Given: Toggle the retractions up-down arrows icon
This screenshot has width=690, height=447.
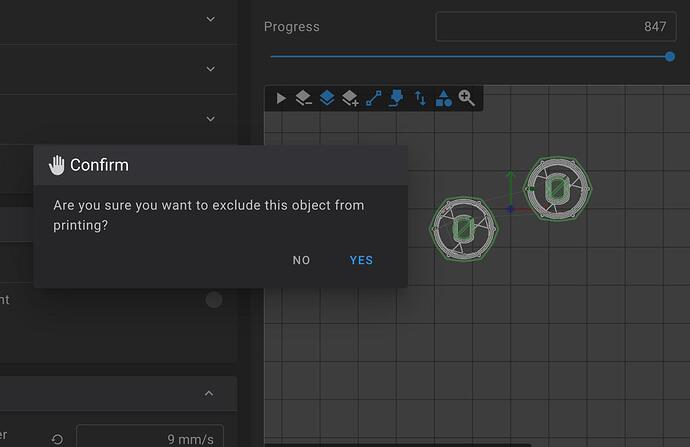Looking at the screenshot, I should pyautogui.click(x=420, y=98).
